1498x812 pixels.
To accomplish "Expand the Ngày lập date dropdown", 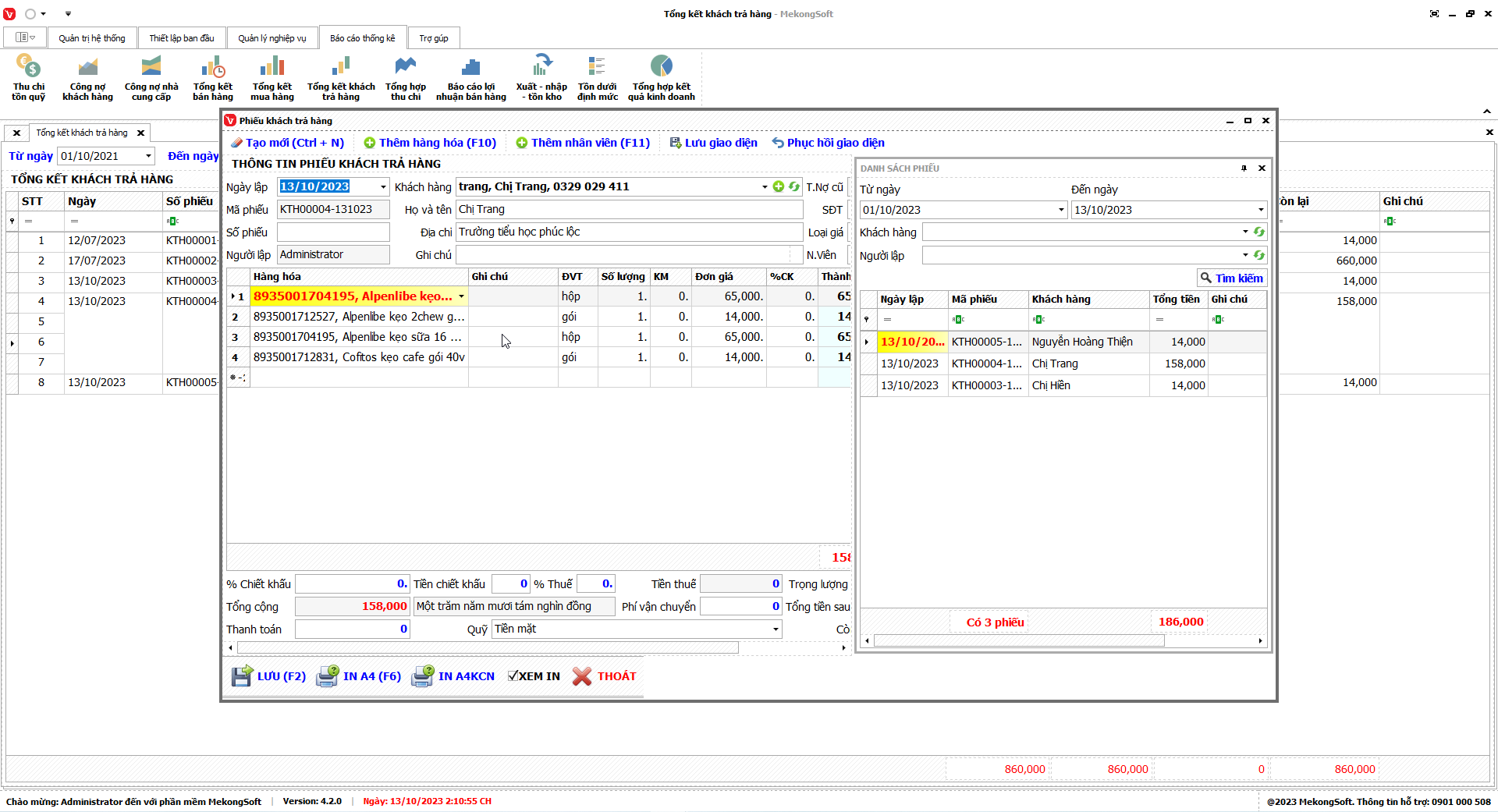I will (383, 187).
